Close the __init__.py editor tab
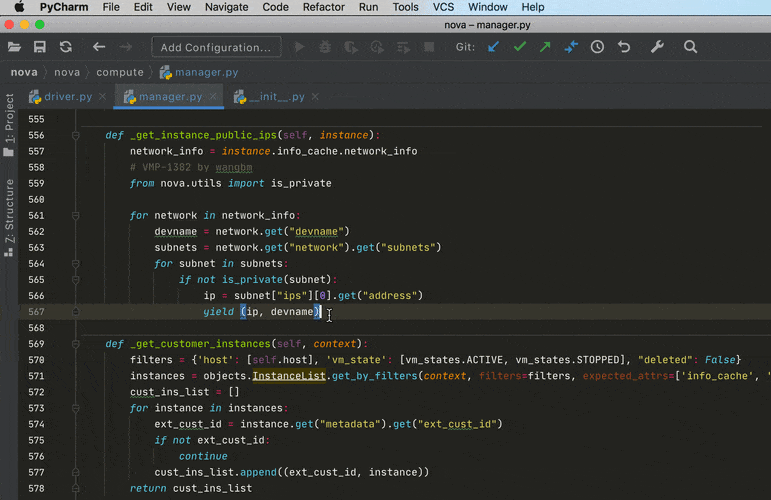The width and height of the screenshot is (771, 500). [x=315, y=97]
